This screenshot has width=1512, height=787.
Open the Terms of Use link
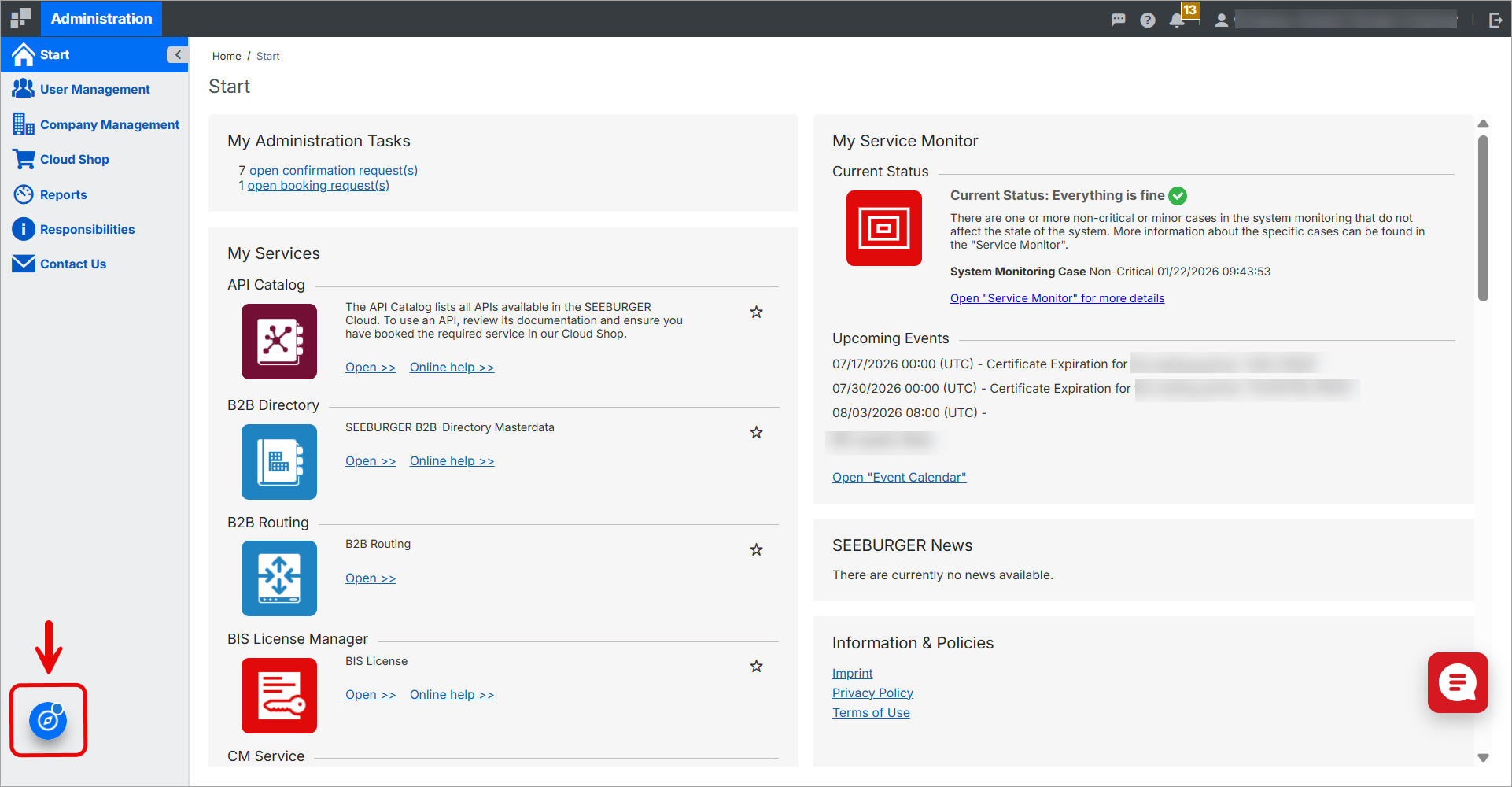871,712
